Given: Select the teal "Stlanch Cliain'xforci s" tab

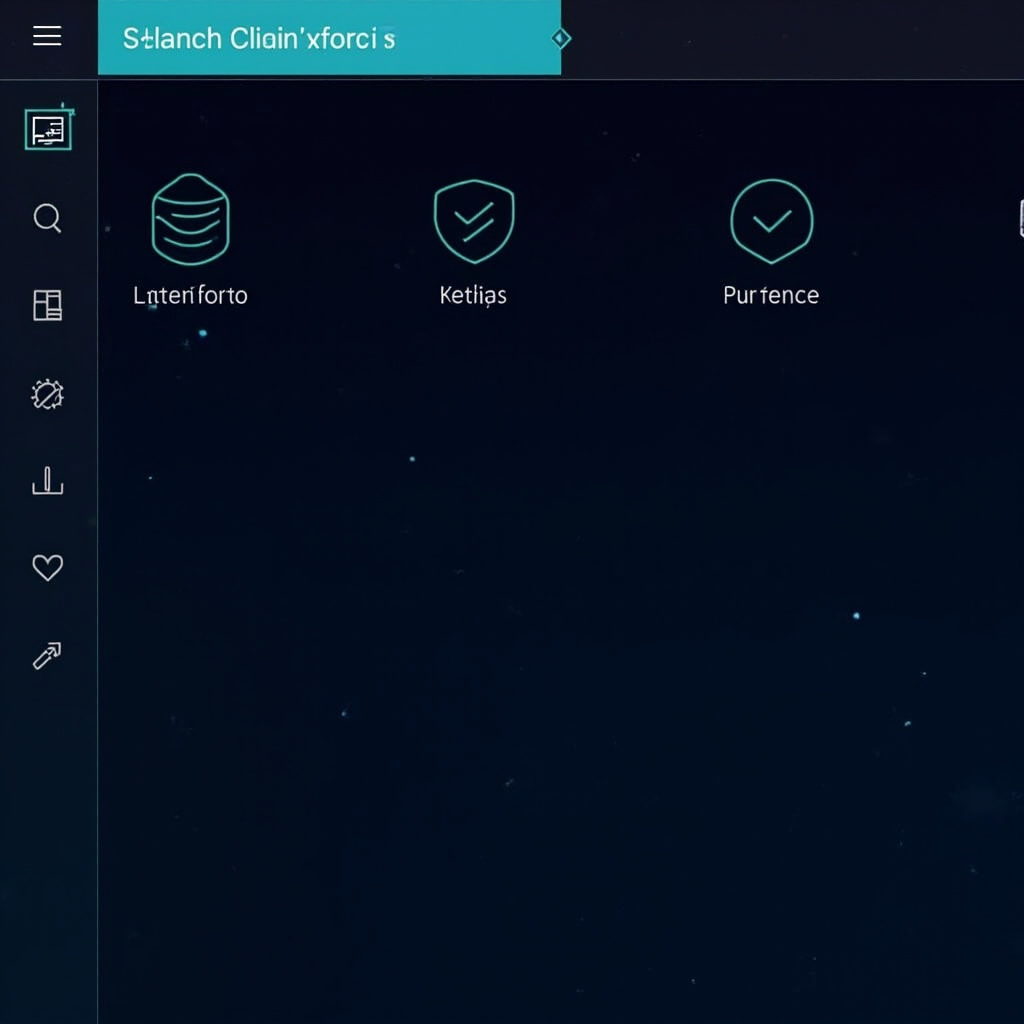Looking at the screenshot, I should pyautogui.click(x=329, y=38).
